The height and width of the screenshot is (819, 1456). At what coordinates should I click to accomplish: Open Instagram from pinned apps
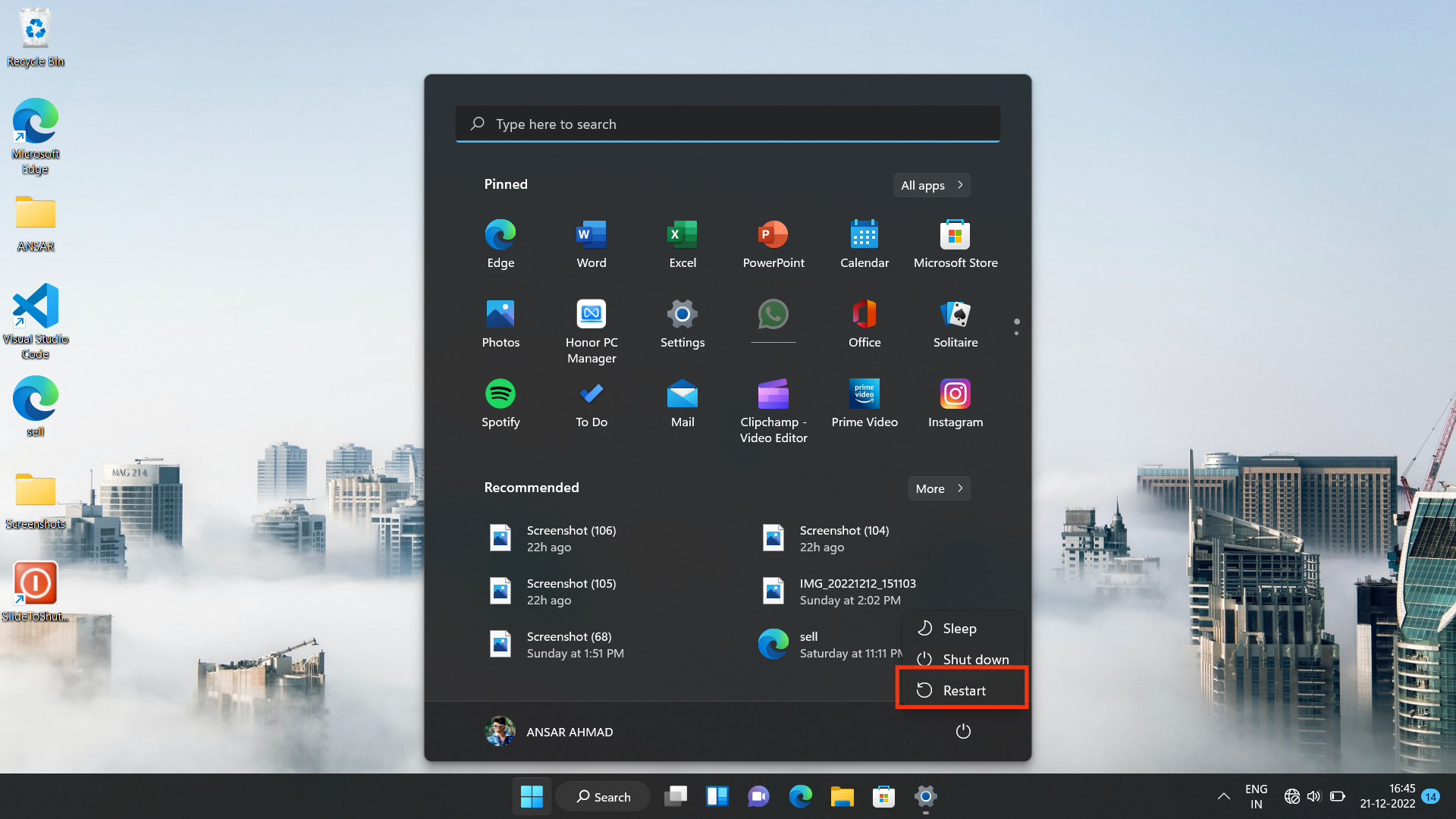pos(955,402)
